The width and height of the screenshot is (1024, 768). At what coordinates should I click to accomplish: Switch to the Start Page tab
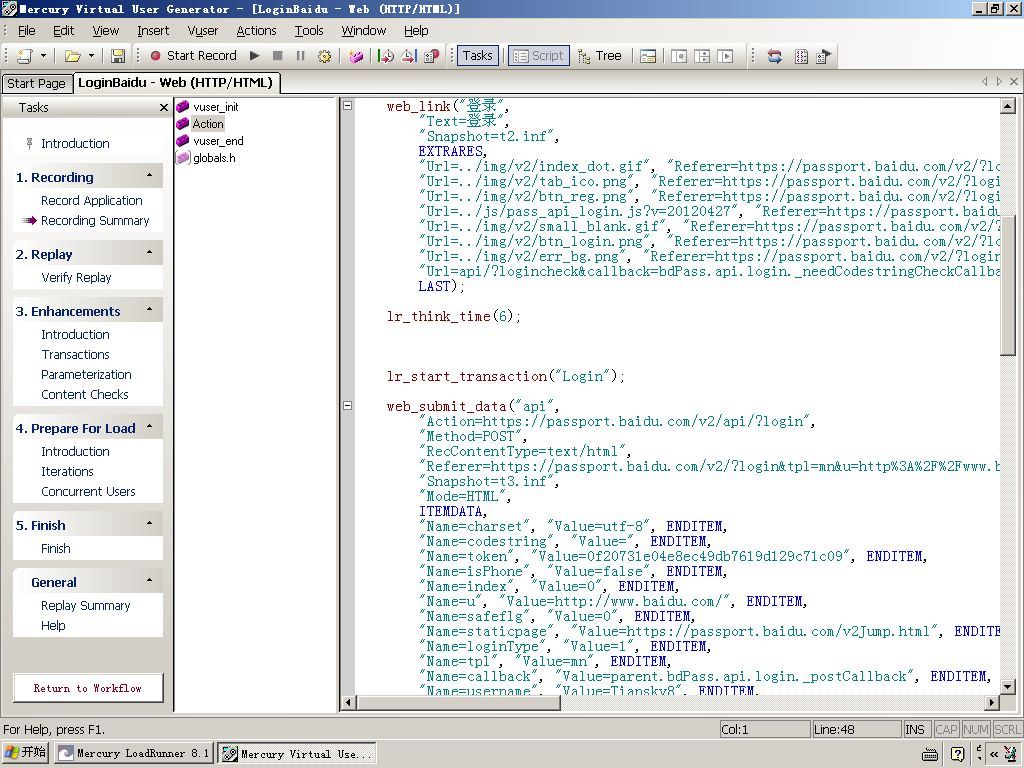tap(36, 84)
